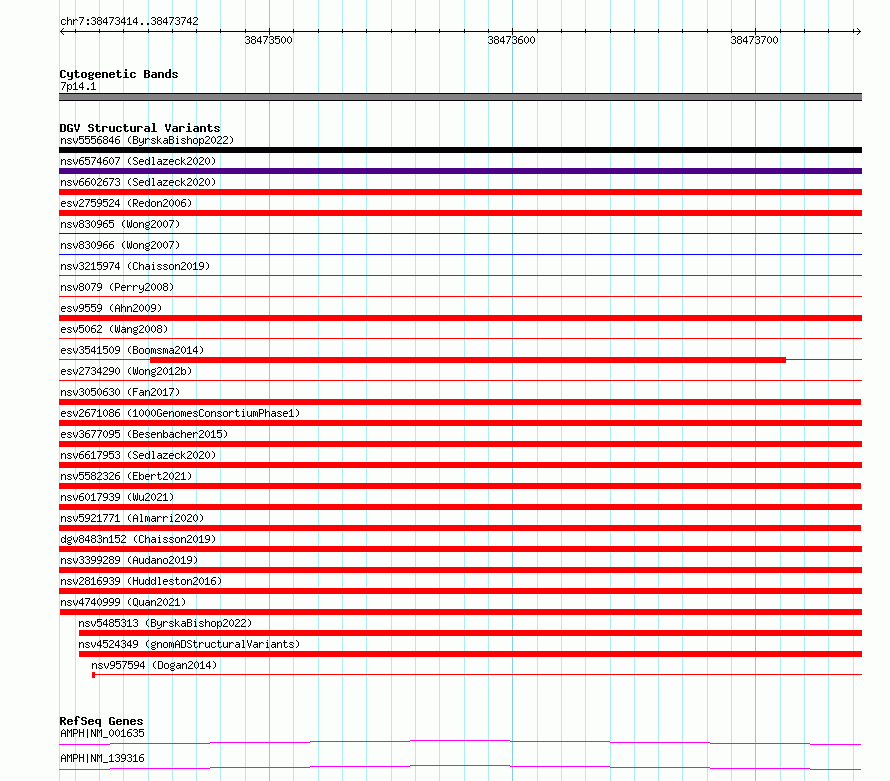Click nsv830966 (Wong2007) label
The image size is (890, 781).
point(120,245)
